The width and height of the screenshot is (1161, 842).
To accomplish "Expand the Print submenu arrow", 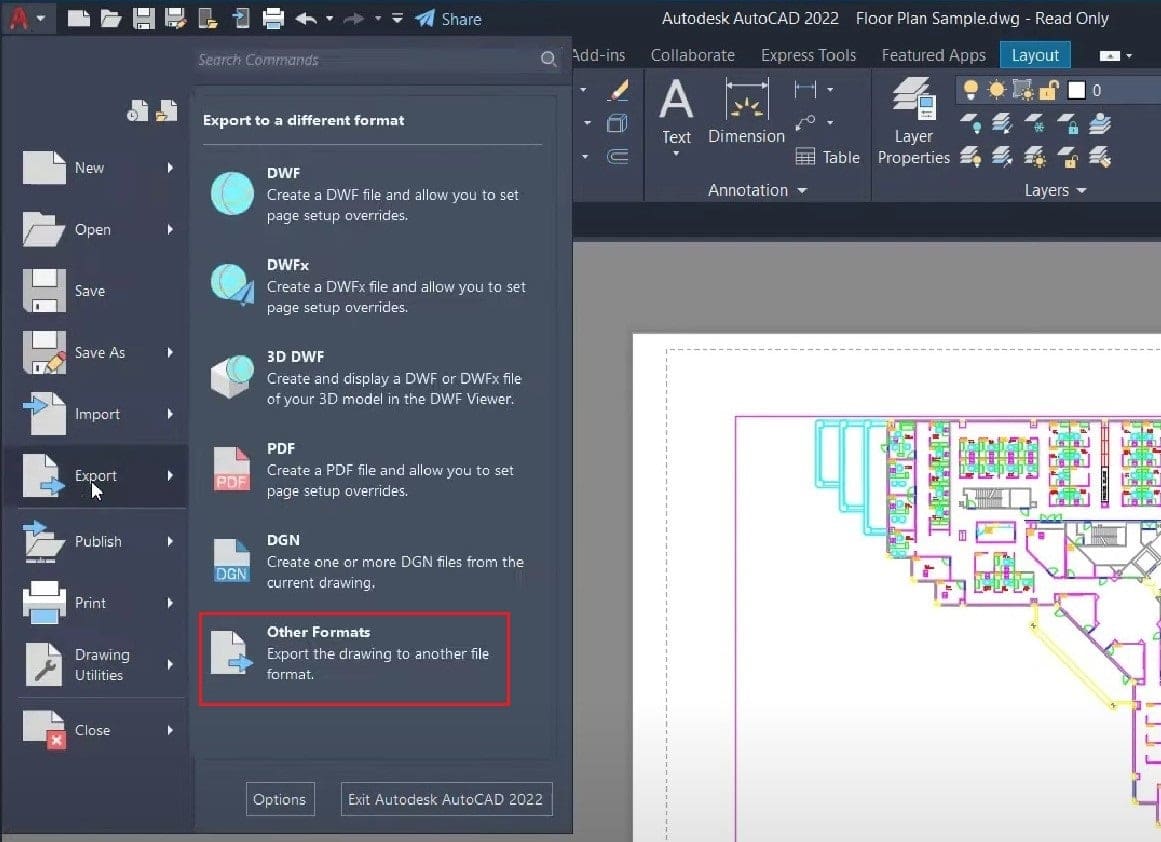I will 170,603.
